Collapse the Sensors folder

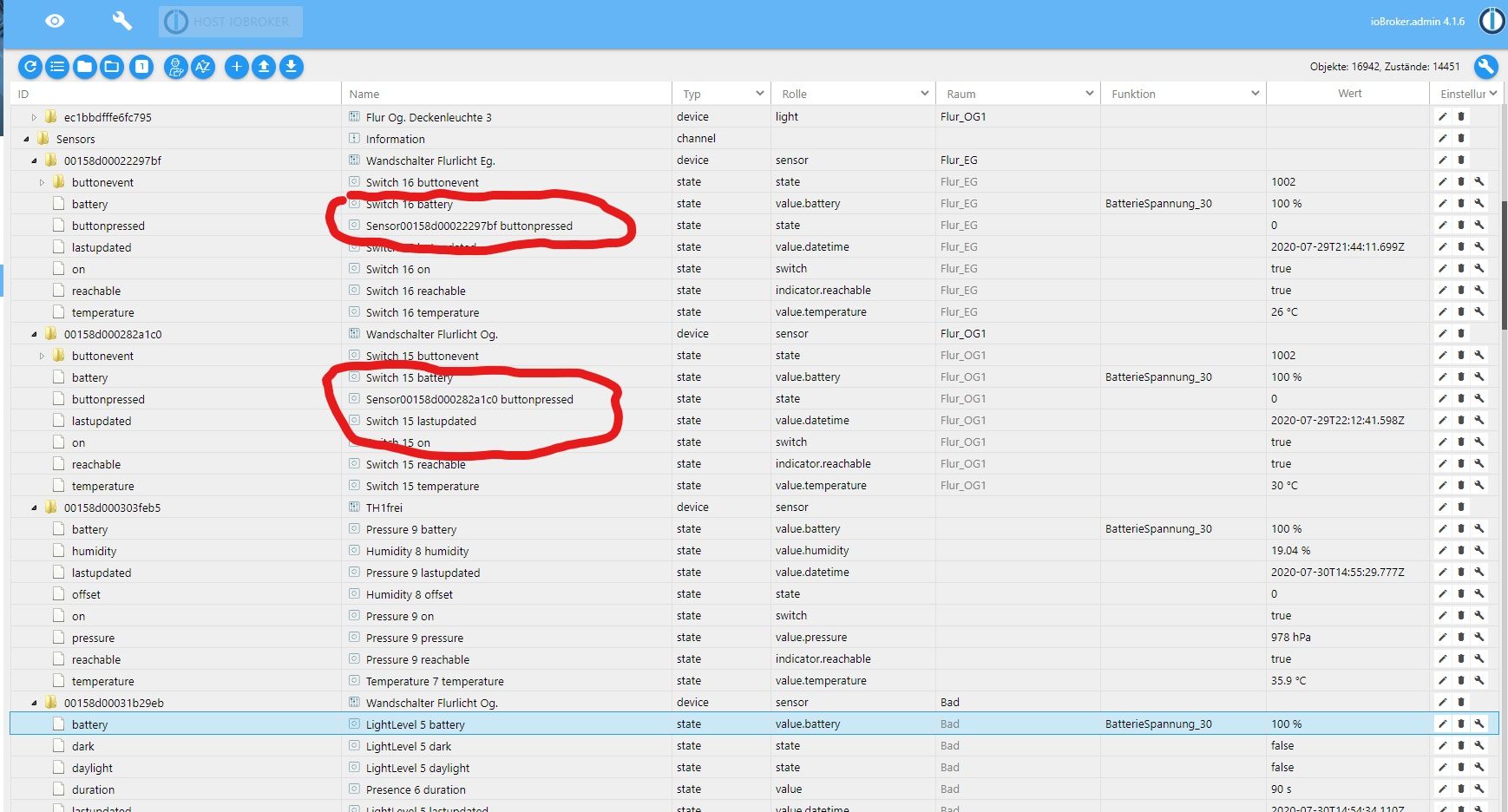[27, 139]
